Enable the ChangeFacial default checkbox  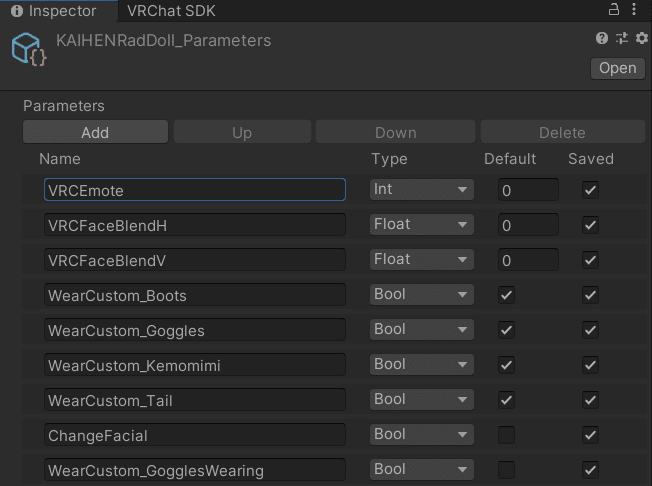click(x=506, y=434)
